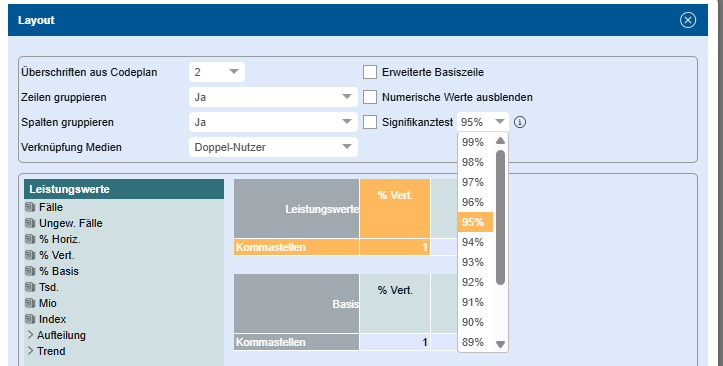The width and height of the screenshot is (723, 366).
Task: Click the icon beside % Basis
Action: click(x=30, y=271)
